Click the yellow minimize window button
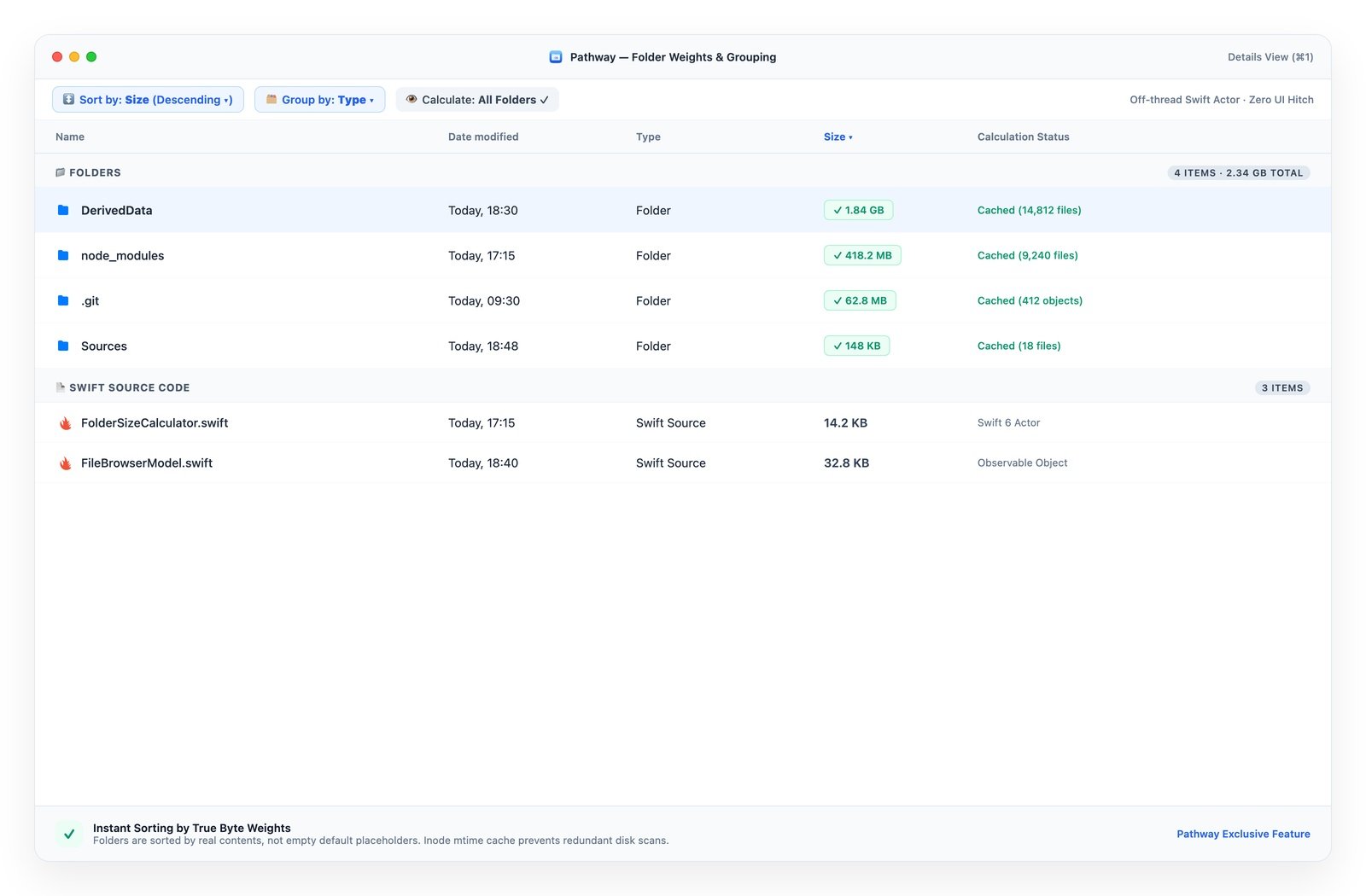Viewport: 1366px width, 896px height. point(74,57)
